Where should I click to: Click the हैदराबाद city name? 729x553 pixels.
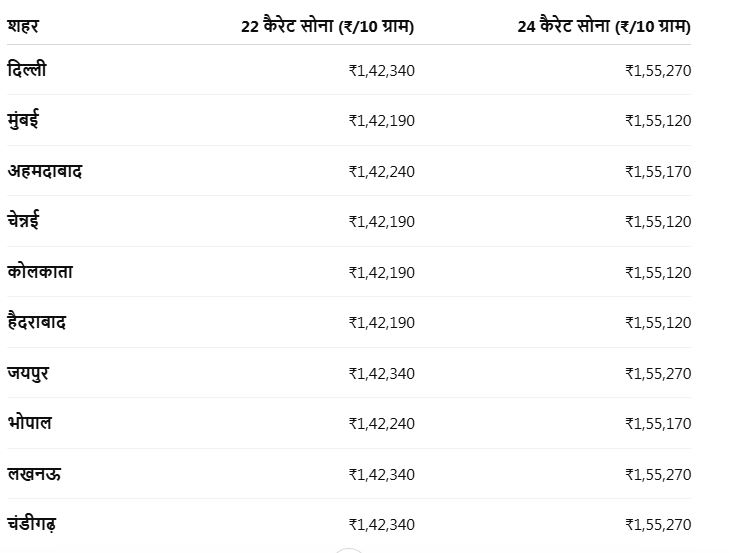[x=37, y=321]
